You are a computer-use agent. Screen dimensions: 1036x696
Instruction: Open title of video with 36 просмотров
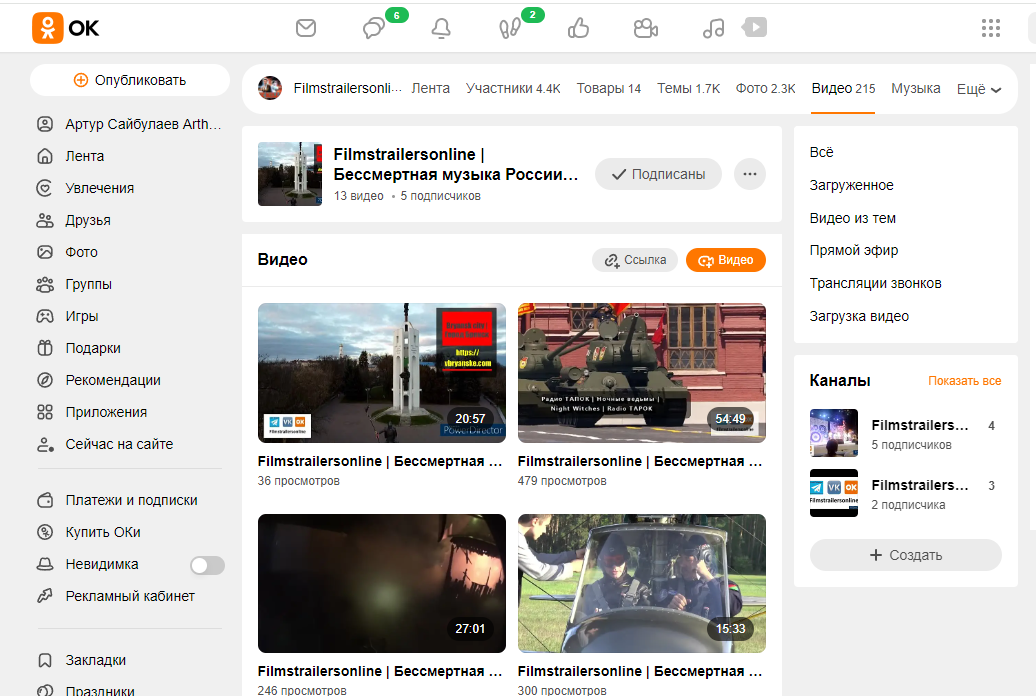[x=380, y=461]
